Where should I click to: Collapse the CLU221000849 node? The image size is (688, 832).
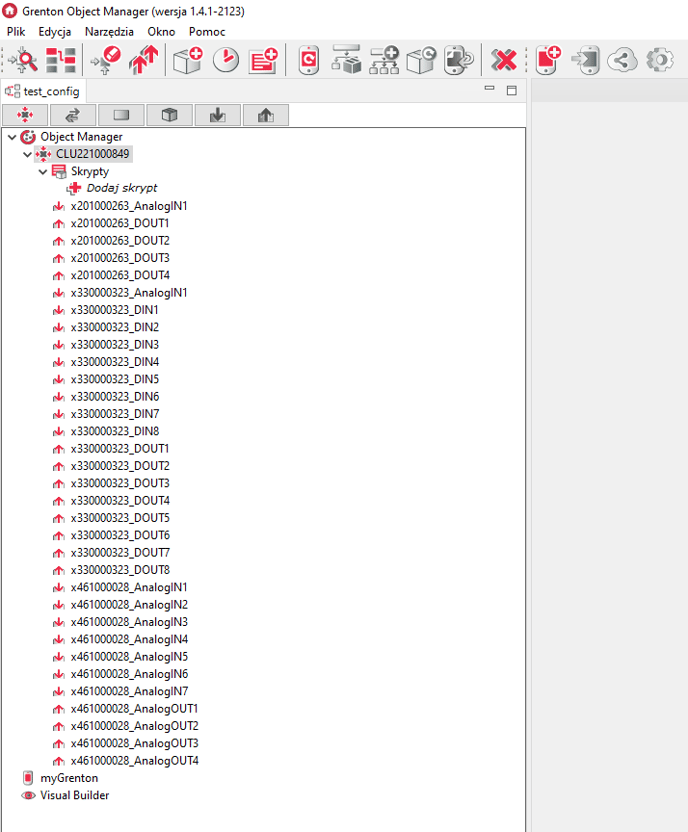pyautogui.click(x=28, y=154)
